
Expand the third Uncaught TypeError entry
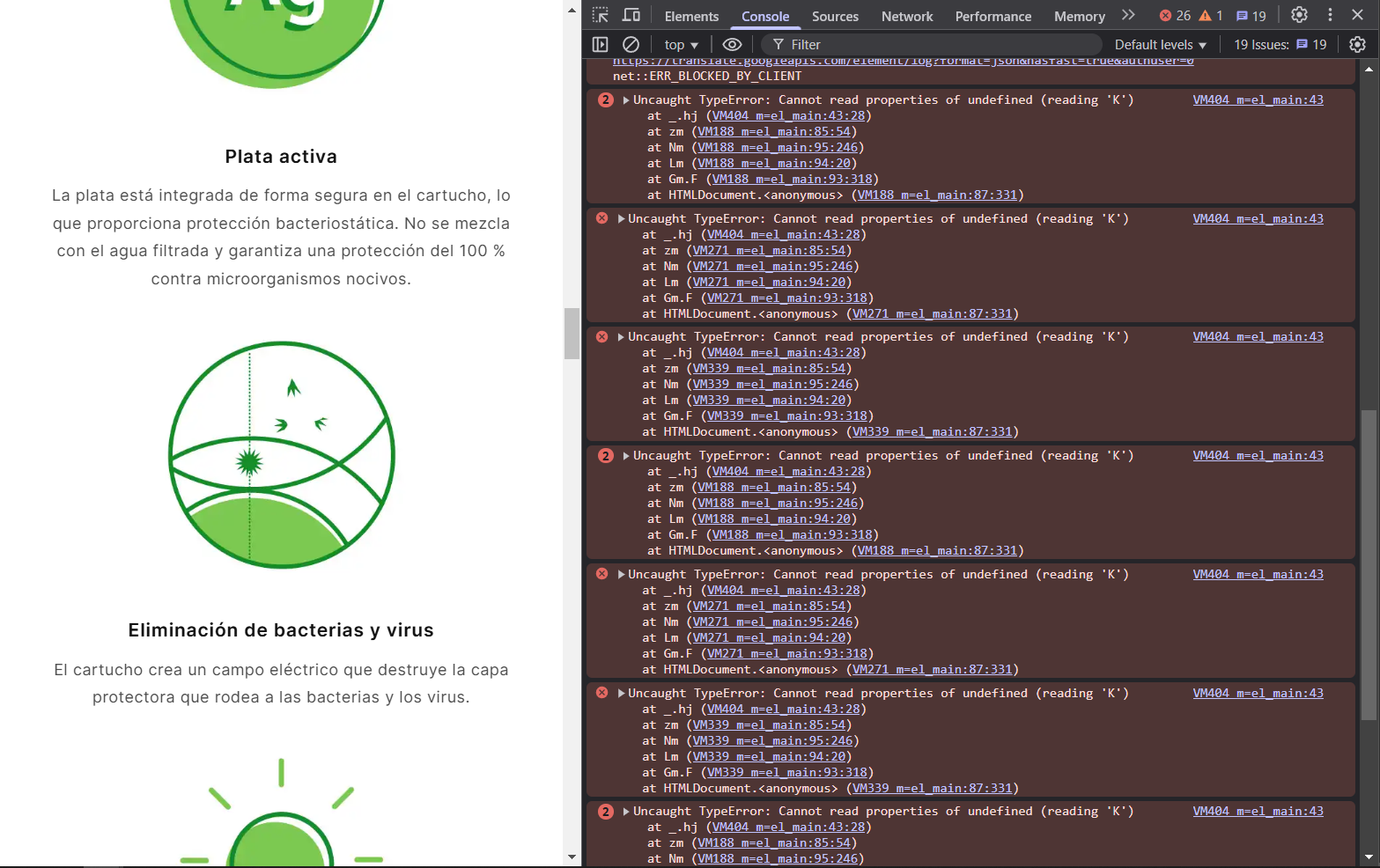point(622,337)
